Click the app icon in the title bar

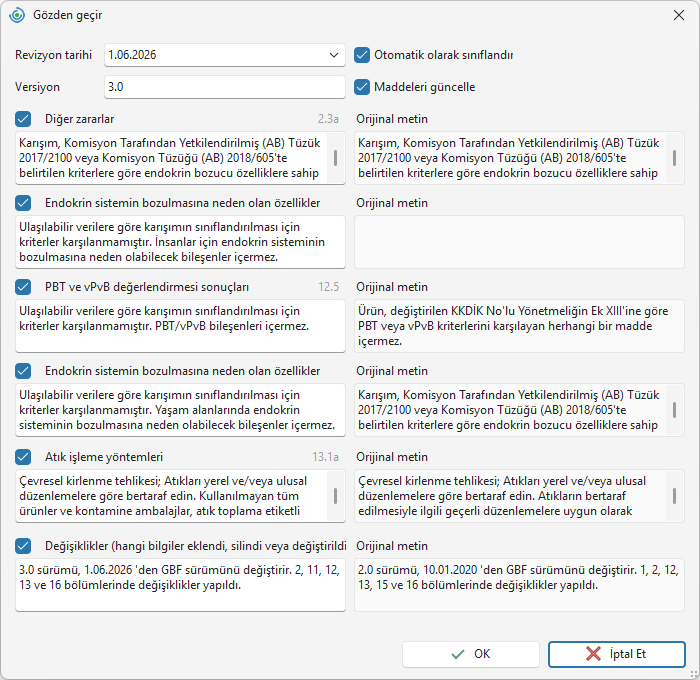coord(17,15)
